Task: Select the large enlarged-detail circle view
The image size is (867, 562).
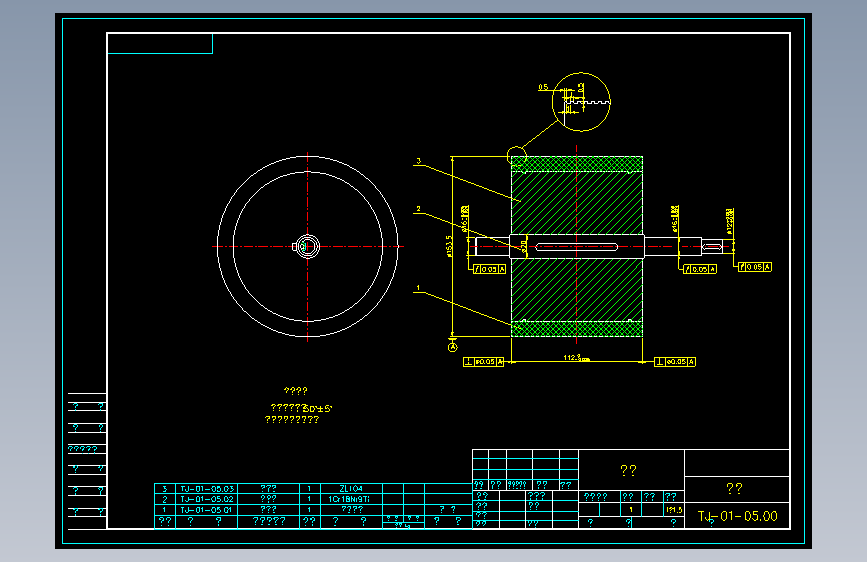Action: 581,102
